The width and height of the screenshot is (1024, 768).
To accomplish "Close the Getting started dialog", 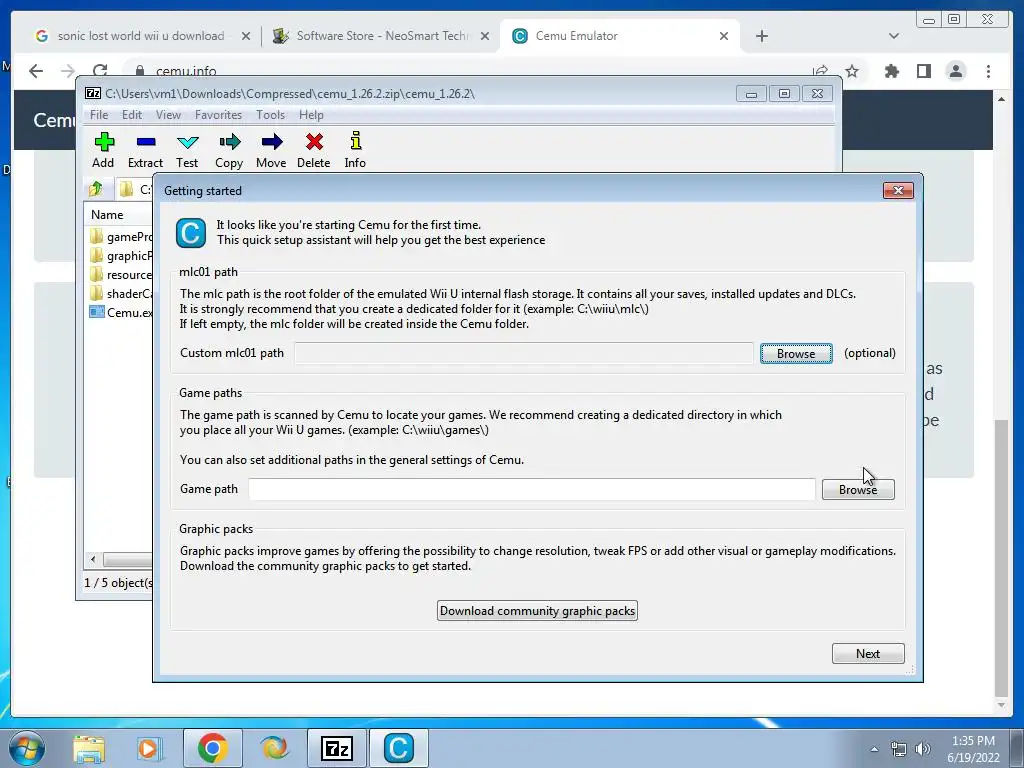I will point(898,190).
